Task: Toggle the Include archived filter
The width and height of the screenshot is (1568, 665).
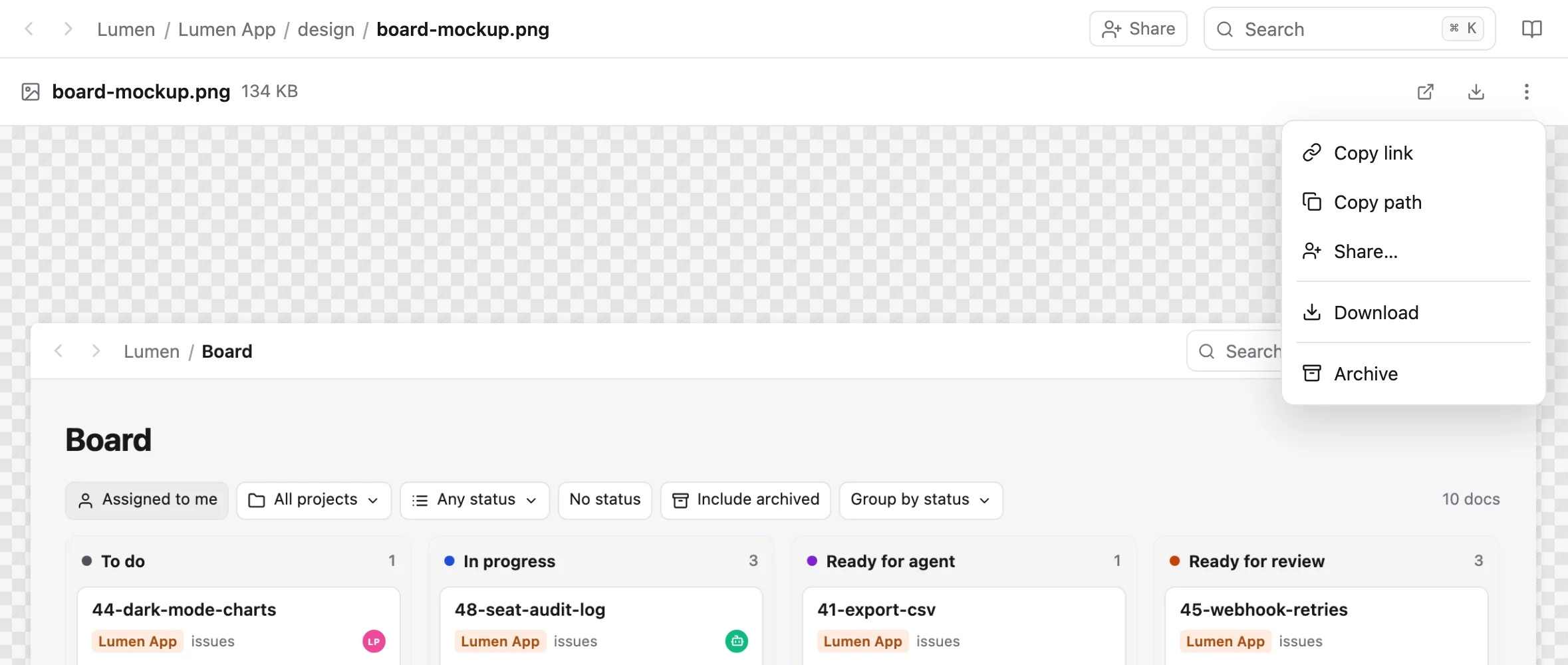Action: click(x=745, y=500)
